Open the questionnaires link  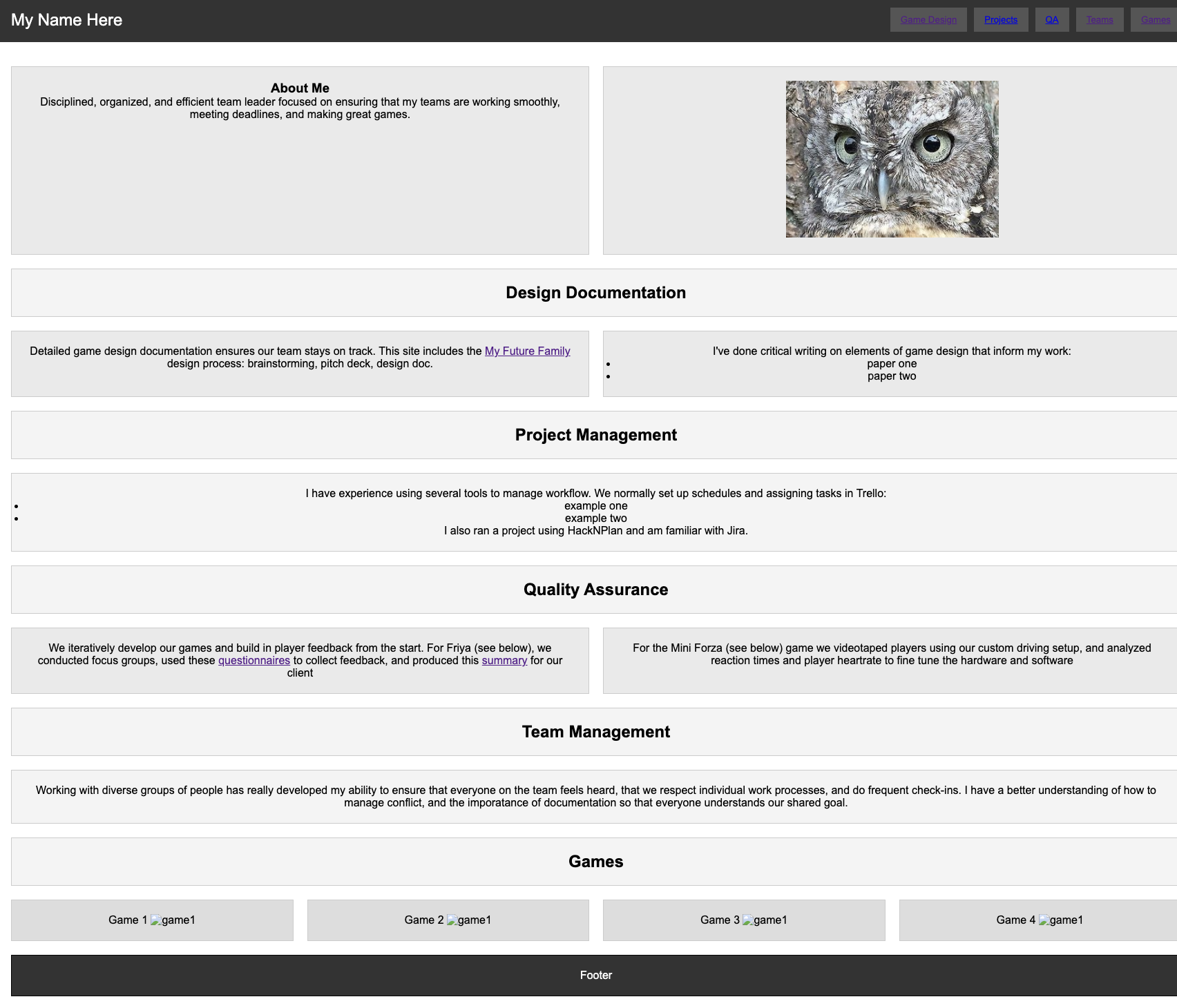point(253,661)
